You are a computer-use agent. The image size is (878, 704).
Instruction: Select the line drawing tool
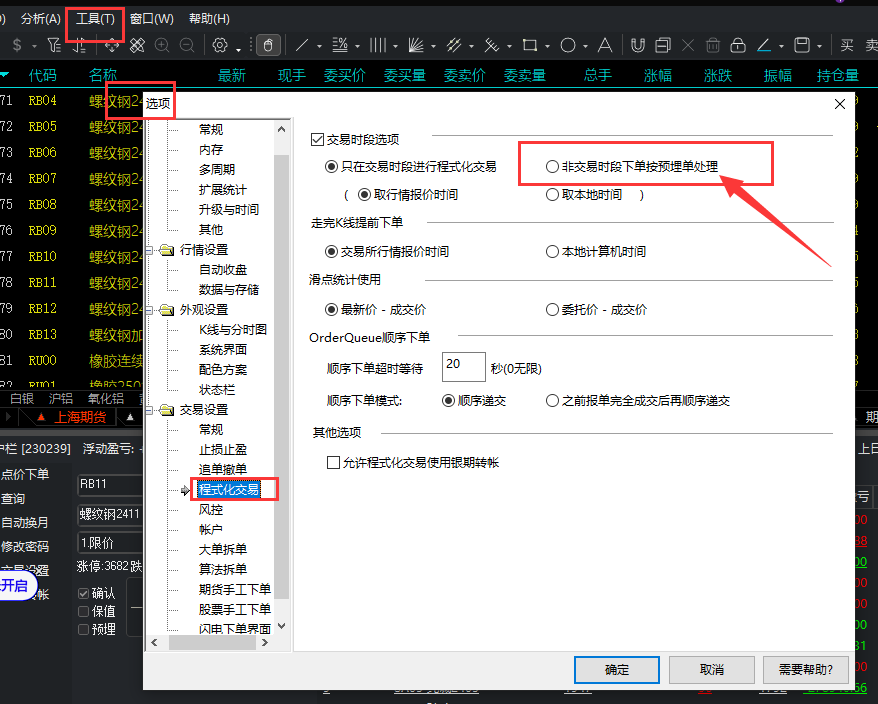[x=302, y=45]
